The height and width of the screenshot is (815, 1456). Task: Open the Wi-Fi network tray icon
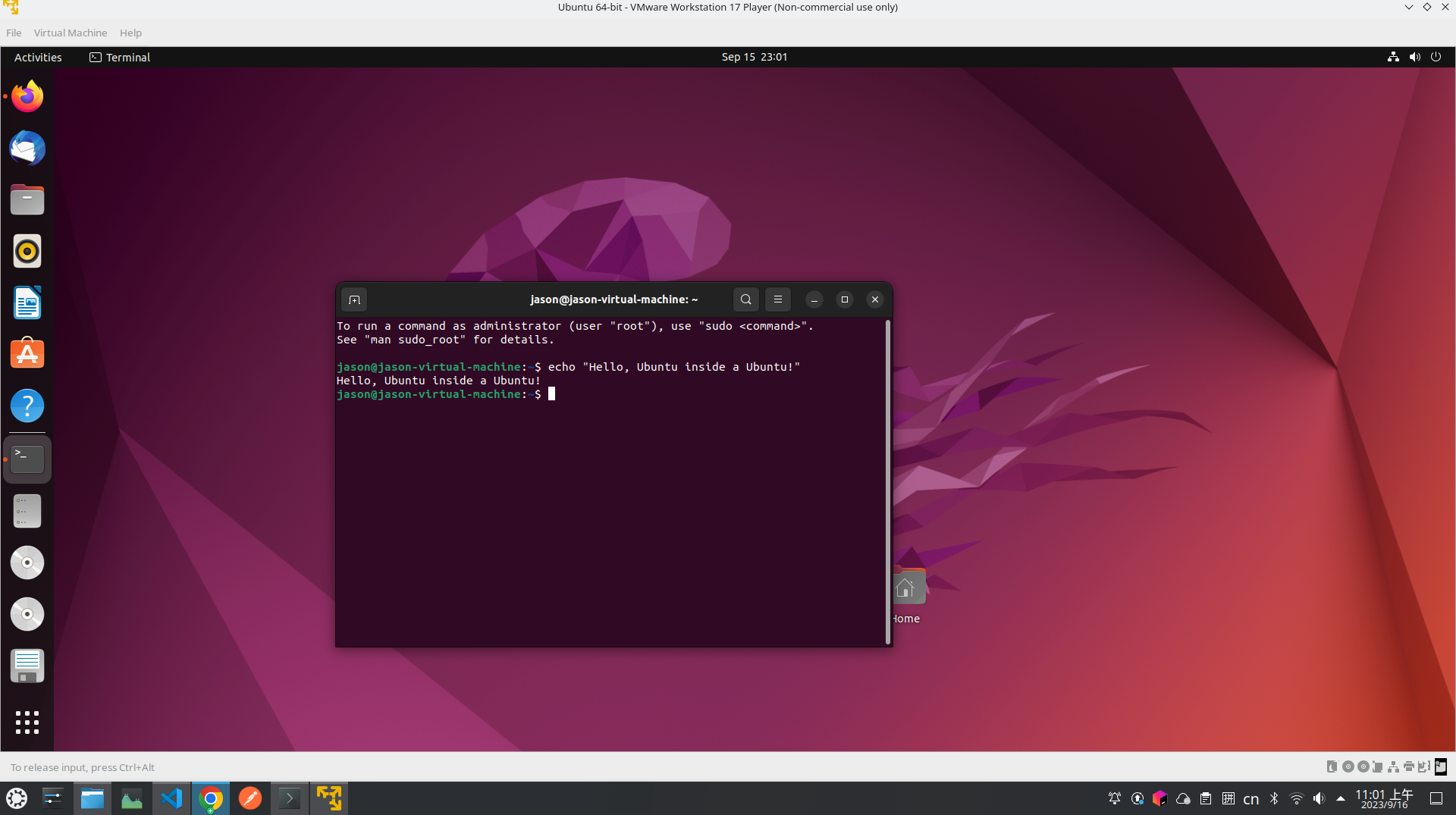[x=1297, y=798]
